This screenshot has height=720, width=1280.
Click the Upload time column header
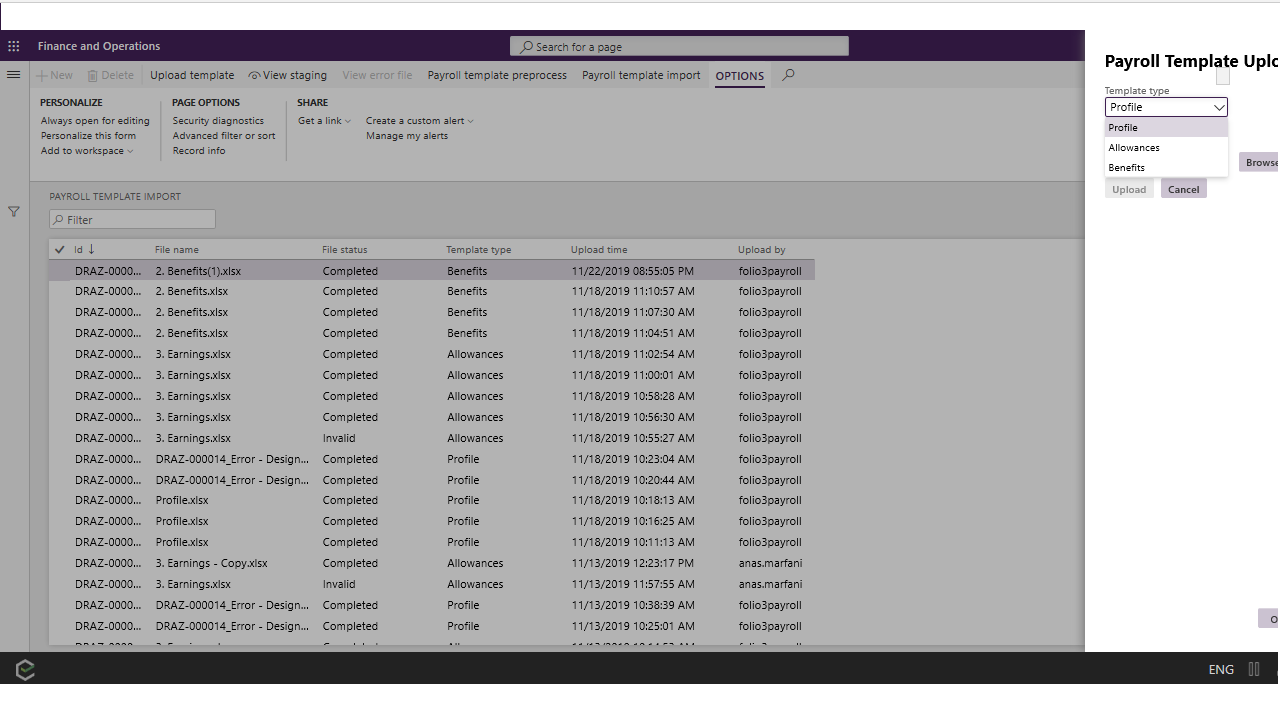point(599,250)
